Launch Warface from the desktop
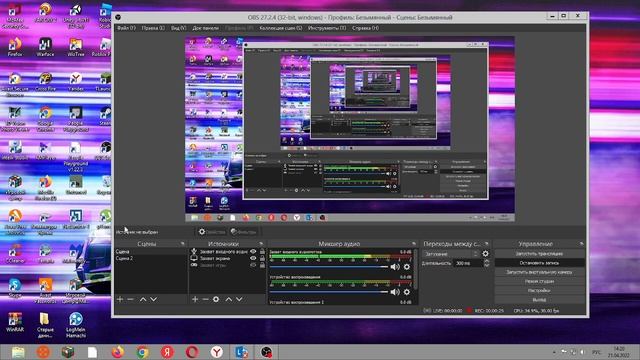This screenshot has height=360, width=640. click(x=45, y=46)
